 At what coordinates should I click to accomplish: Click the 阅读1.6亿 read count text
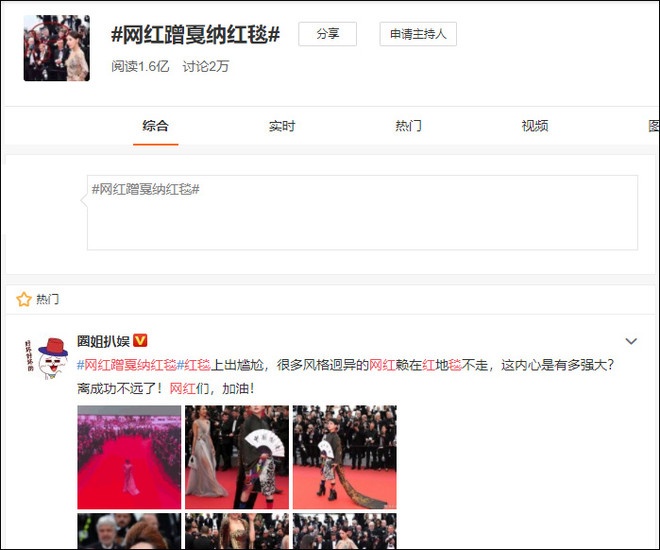[x=140, y=66]
